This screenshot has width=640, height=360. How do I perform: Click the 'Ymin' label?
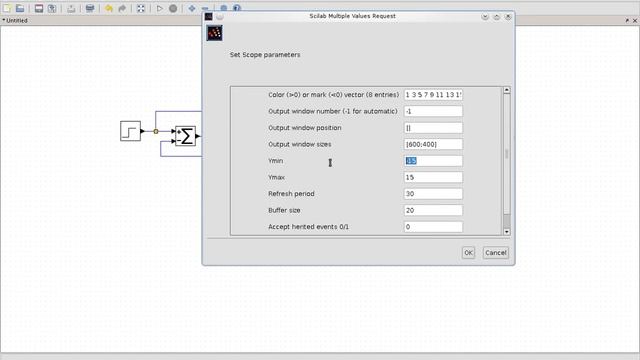pyautogui.click(x=276, y=161)
